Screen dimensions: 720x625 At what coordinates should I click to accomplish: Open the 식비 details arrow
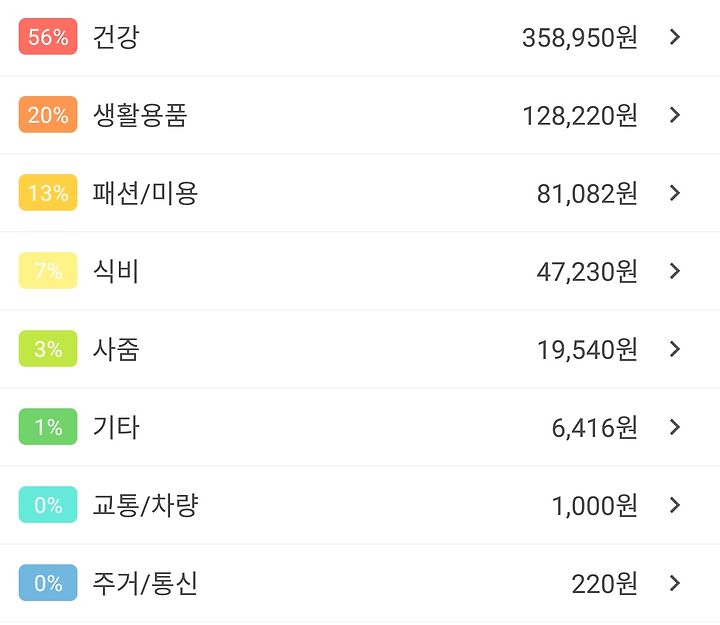(675, 271)
